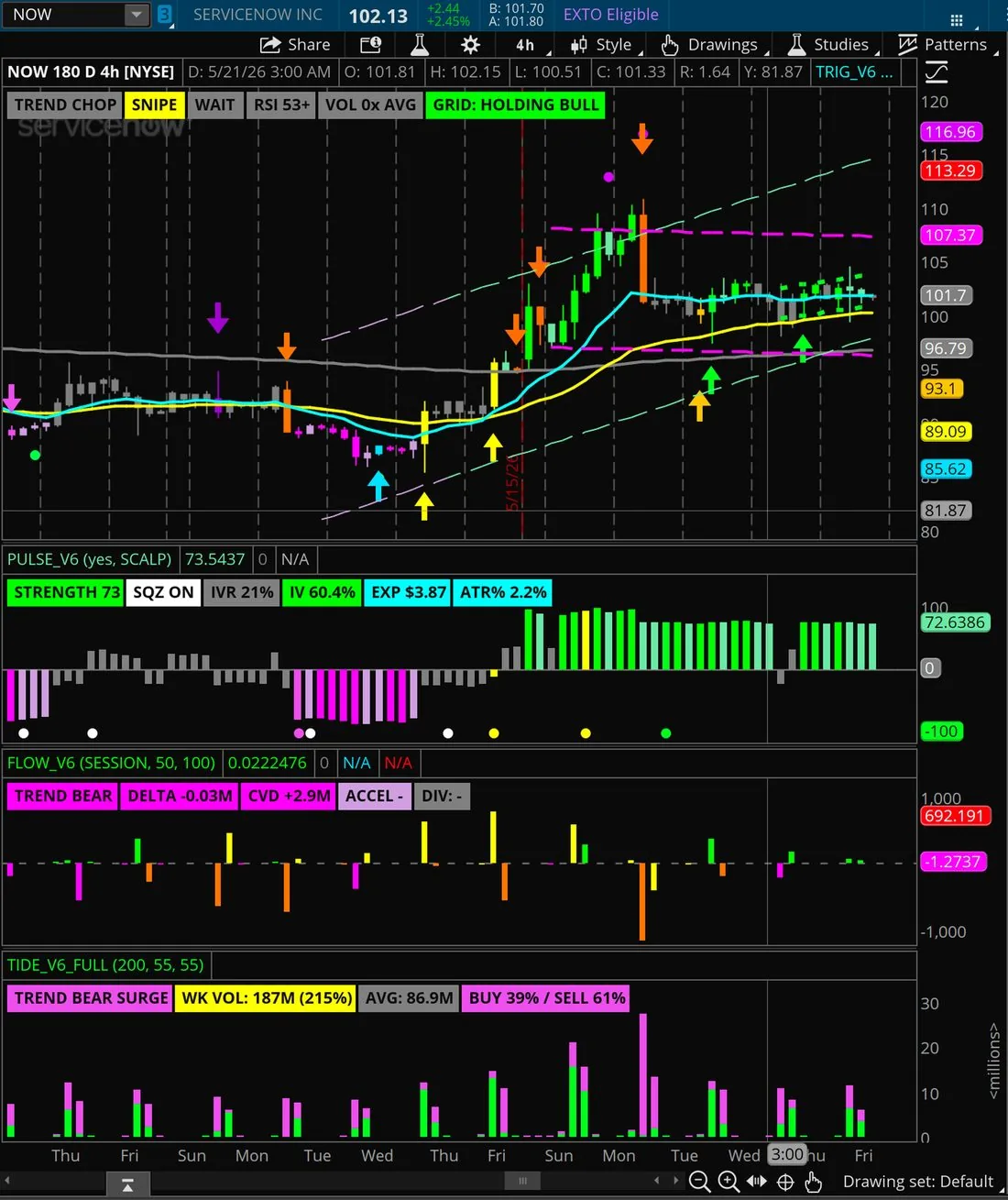Click the news/alerts notification icon in toolbar
This screenshot has width=1008, height=1200.
click(370, 45)
